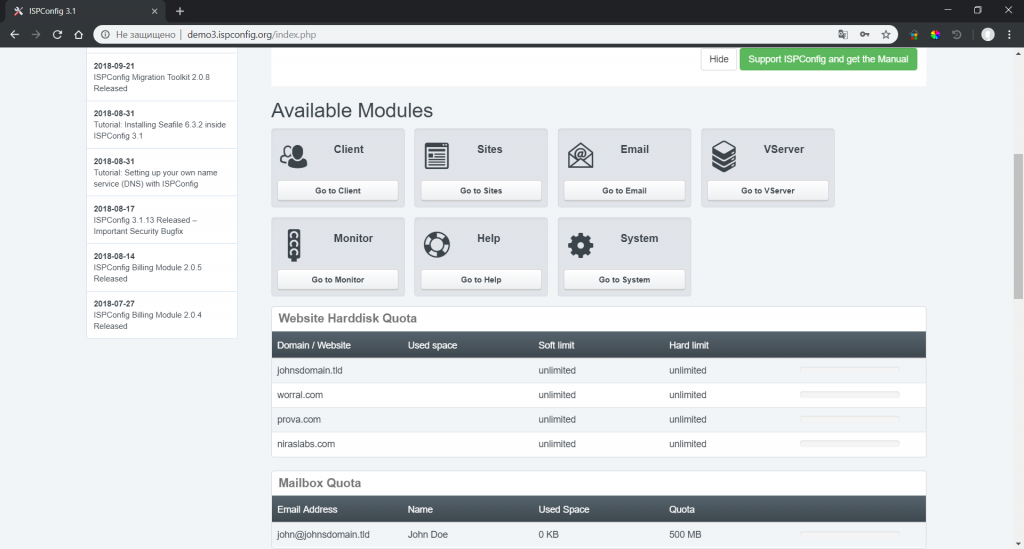Click the first extension icon in toolbar

point(914,35)
